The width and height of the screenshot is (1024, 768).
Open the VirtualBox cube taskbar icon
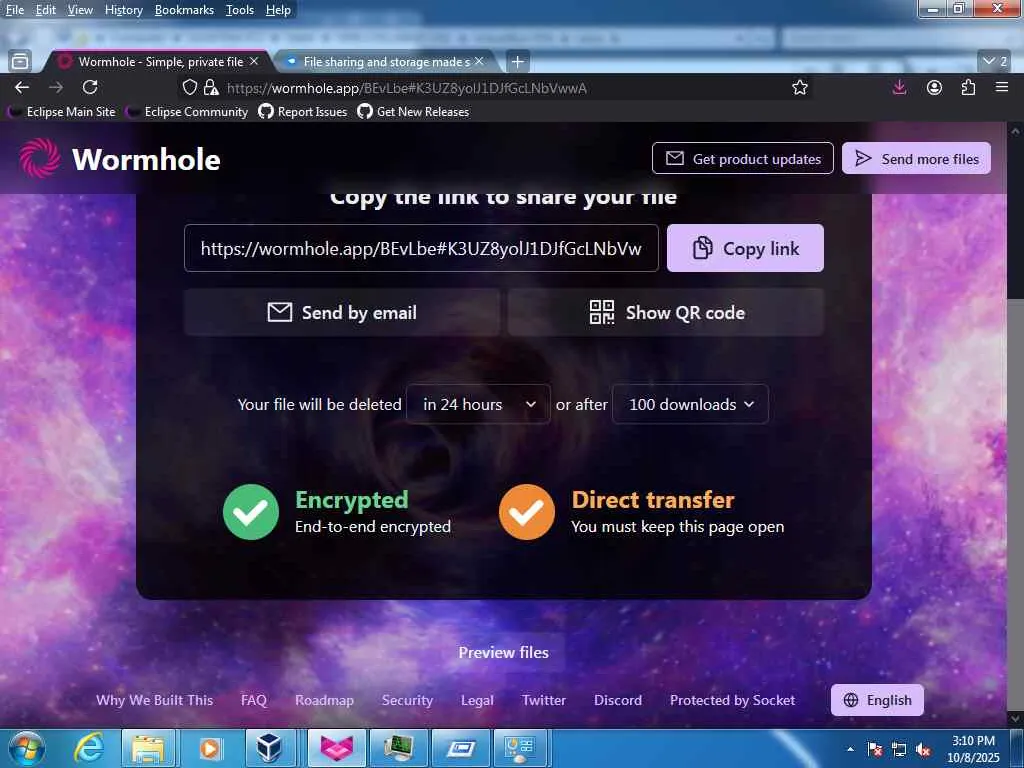269,748
